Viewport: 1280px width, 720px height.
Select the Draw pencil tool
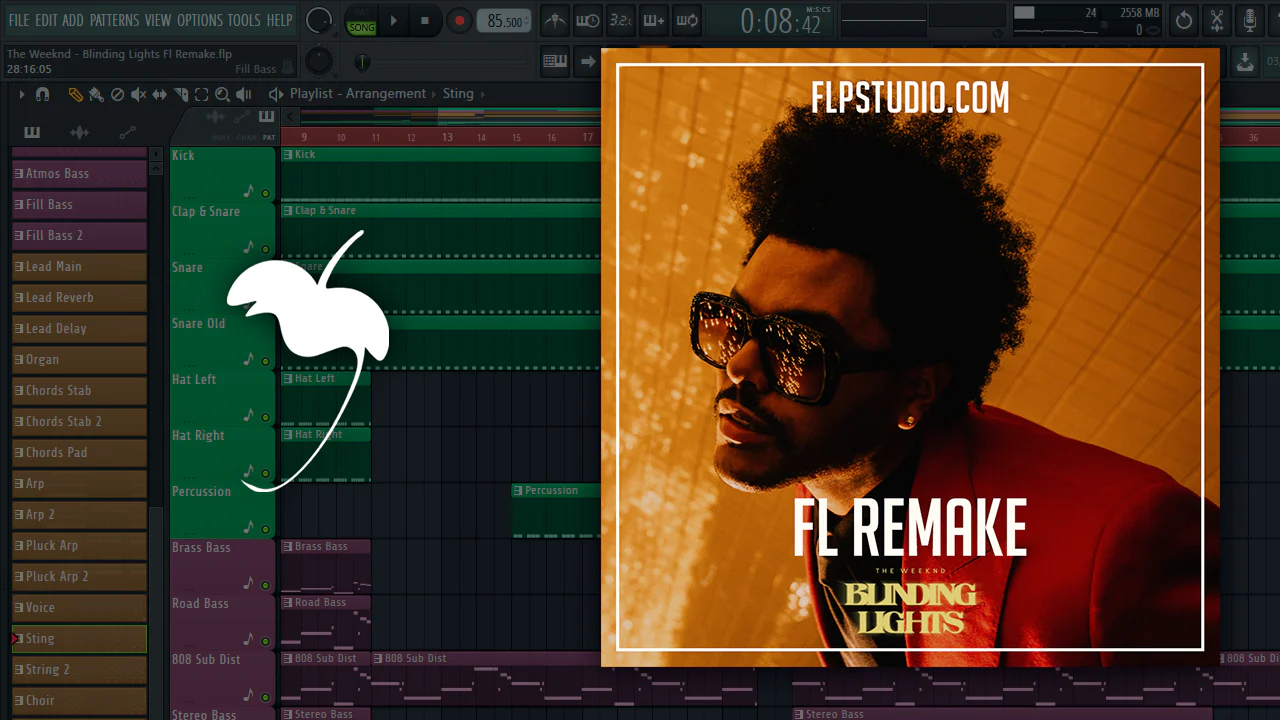point(75,94)
